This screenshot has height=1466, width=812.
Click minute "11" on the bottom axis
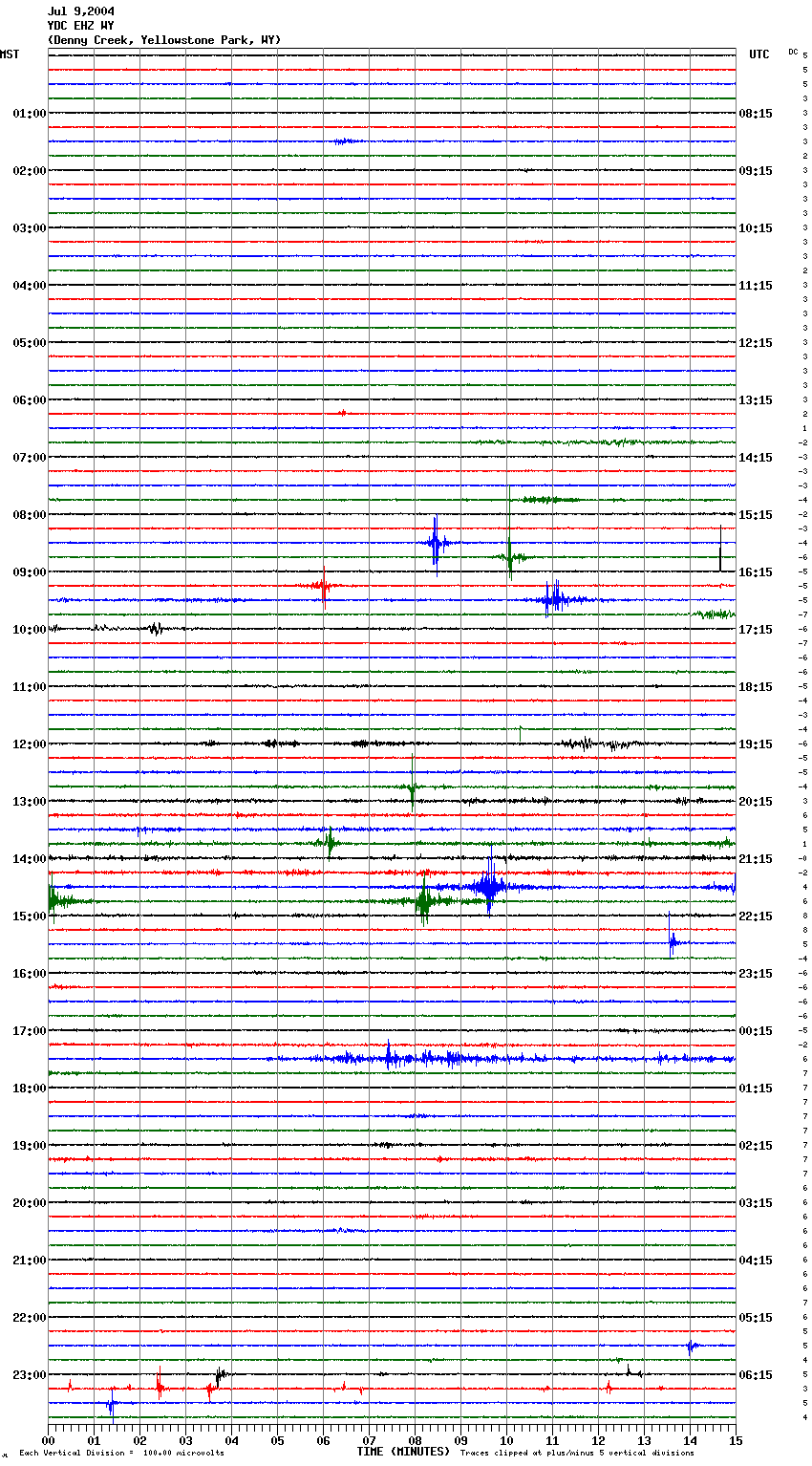coord(552,1440)
